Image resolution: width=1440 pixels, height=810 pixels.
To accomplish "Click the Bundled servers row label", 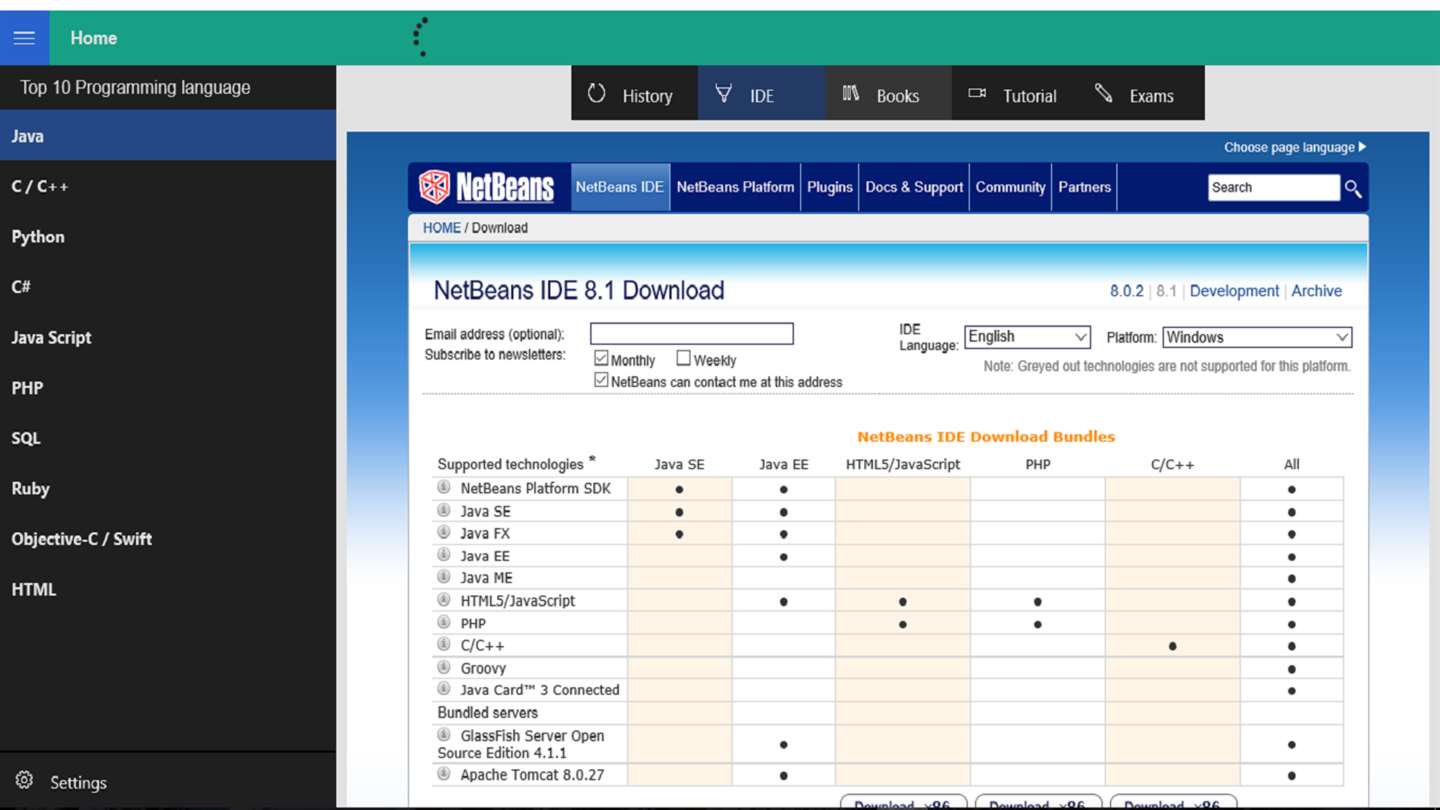I will [x=487, y=712].
